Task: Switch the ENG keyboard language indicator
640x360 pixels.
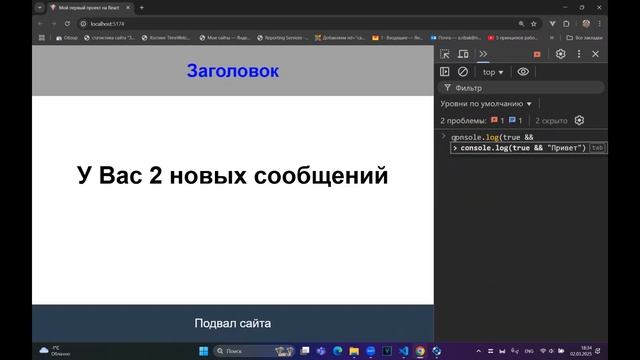Action: 529,351
